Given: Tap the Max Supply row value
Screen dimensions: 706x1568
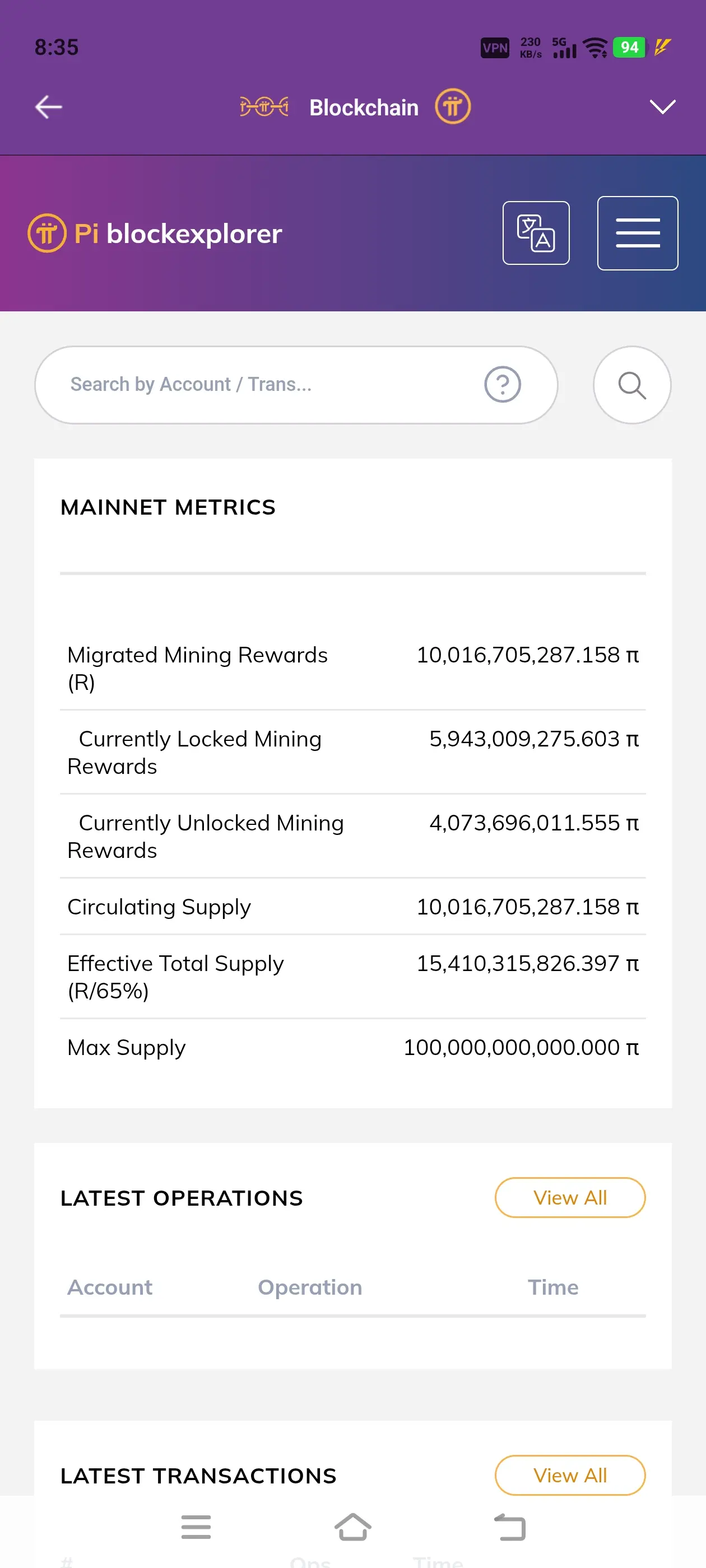Looking at the screenshot, I should pyautogui.click(x=521, y=1048).
